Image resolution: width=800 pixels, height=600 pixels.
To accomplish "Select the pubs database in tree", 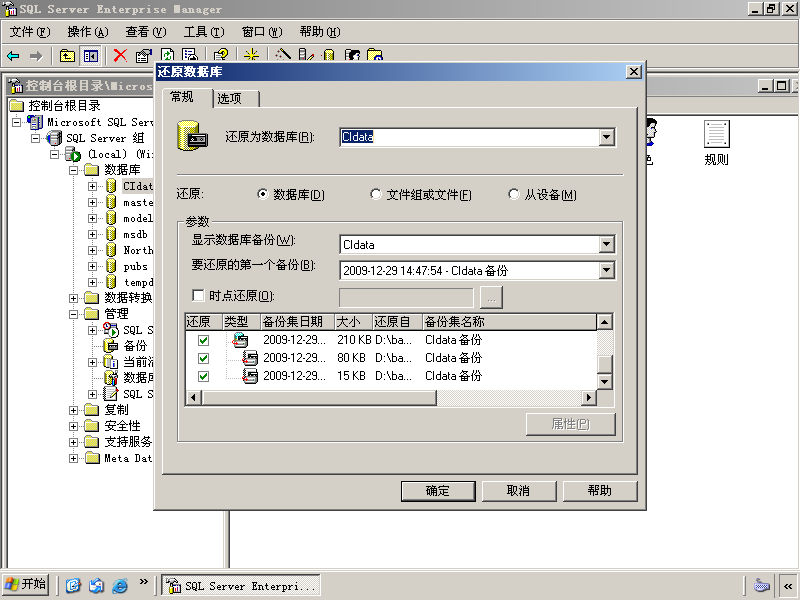I will [135, 266].
